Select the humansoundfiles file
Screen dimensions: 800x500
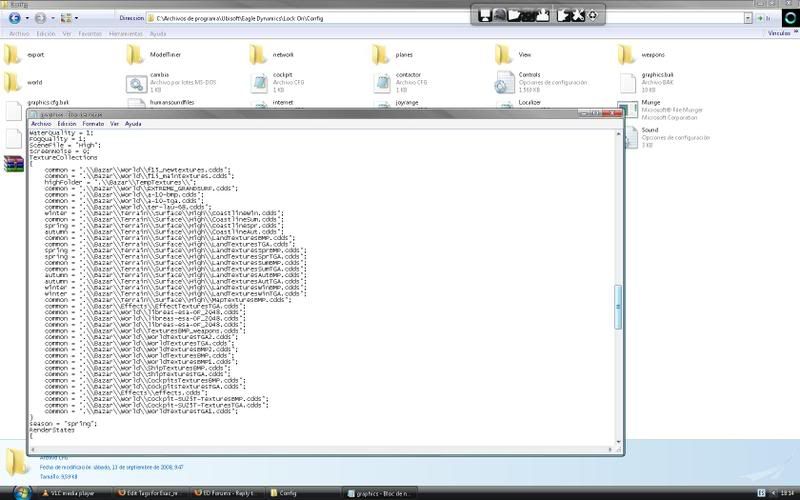click(x=172, y=103)
